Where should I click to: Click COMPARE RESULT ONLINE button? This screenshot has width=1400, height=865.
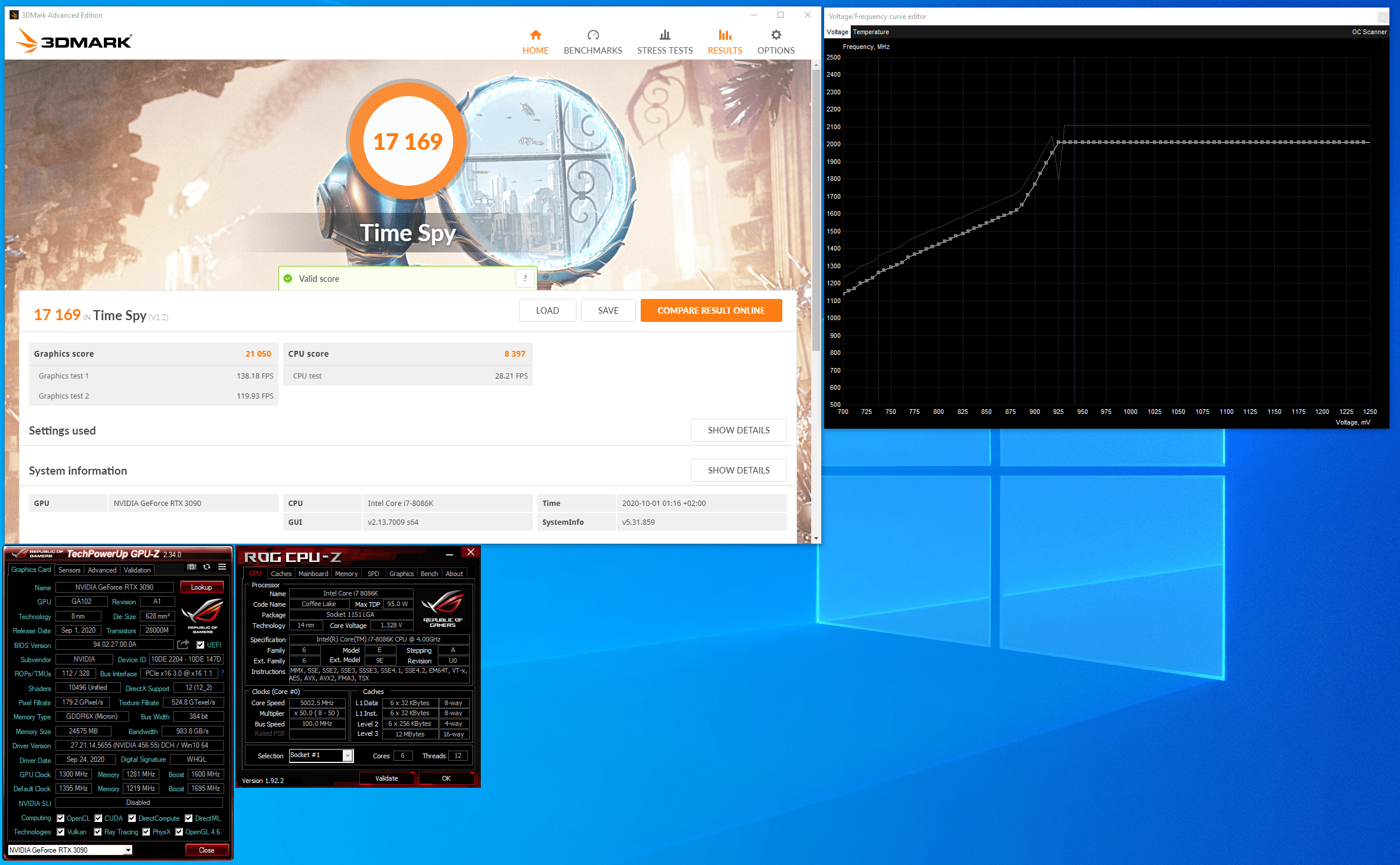pos(712,311)
